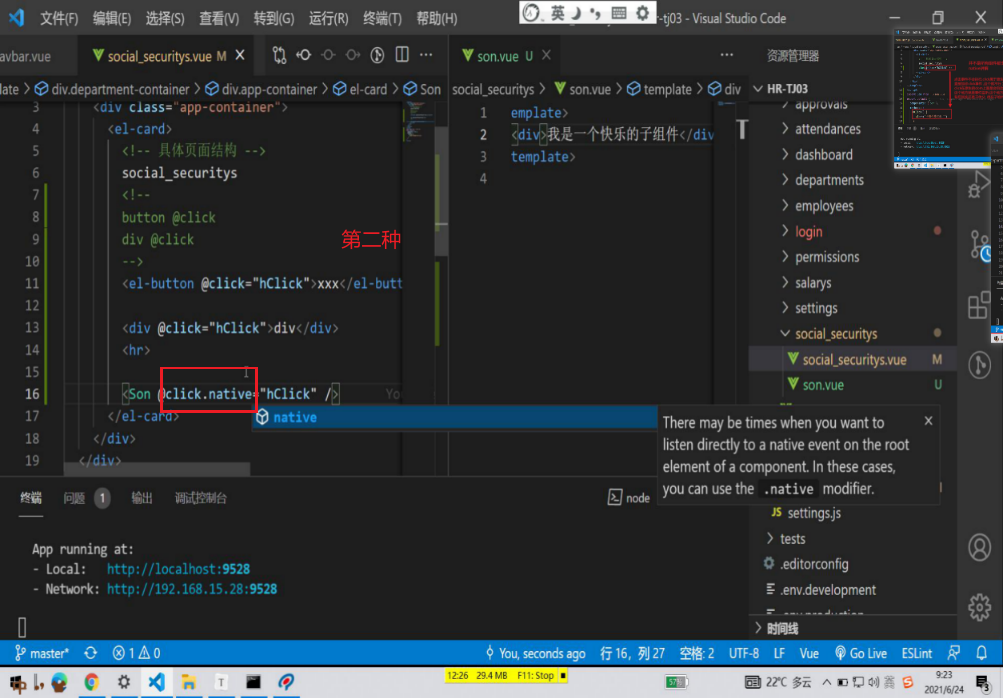The height and width of the screenshot is (698, 1003).
Task: Open the http://localhost:9528 link
Action: tap(178, 569)
